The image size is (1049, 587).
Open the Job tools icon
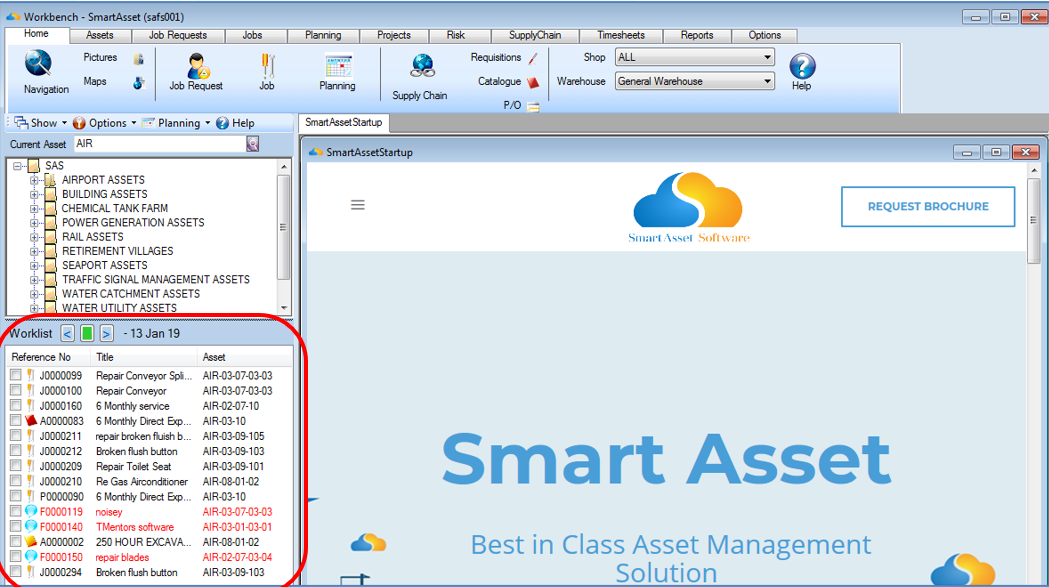[267, 66]
